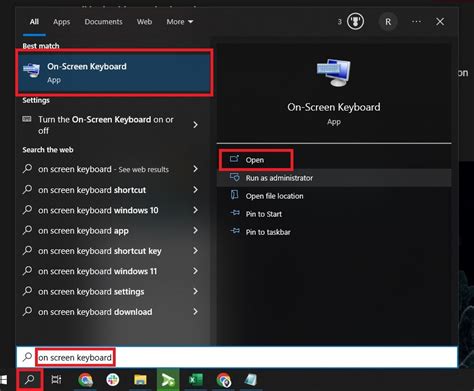474x391 pixels.
Task: Expand the More filter dropdown
Action: pyautogui.click(x=180, y=22)
